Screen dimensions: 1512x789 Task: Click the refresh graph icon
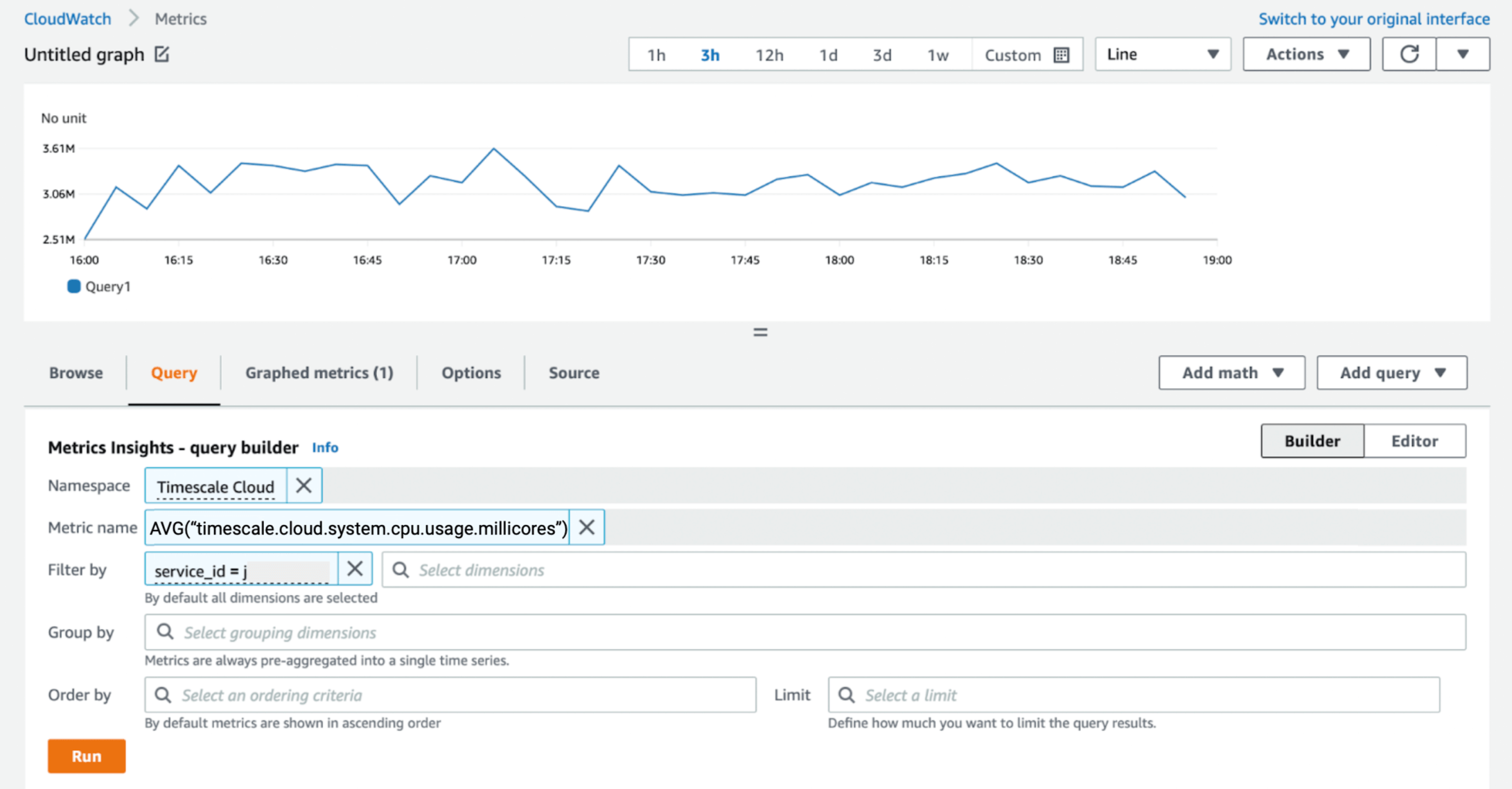pos(1409,54)
